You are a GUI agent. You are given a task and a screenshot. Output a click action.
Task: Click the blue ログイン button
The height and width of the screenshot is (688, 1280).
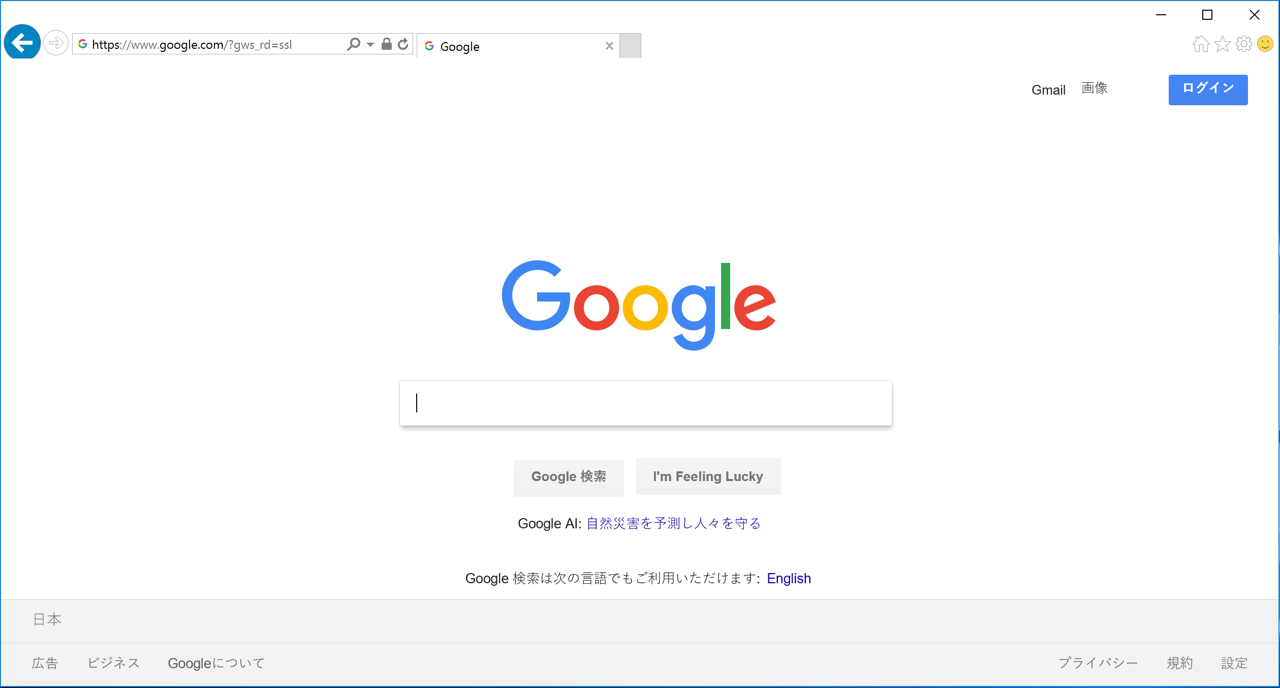tap(1208, 89)
